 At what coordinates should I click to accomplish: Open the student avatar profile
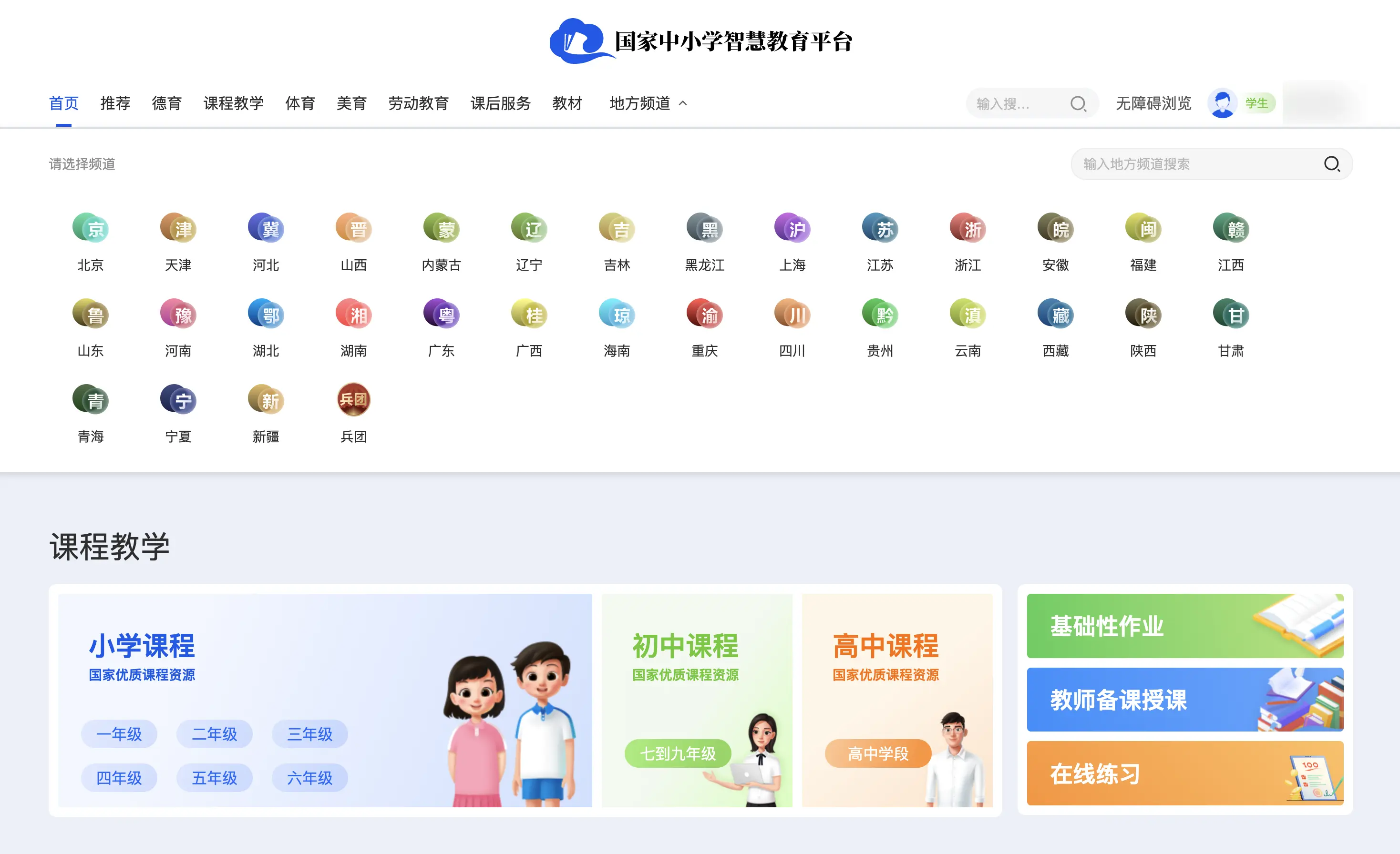[1222, 103]
